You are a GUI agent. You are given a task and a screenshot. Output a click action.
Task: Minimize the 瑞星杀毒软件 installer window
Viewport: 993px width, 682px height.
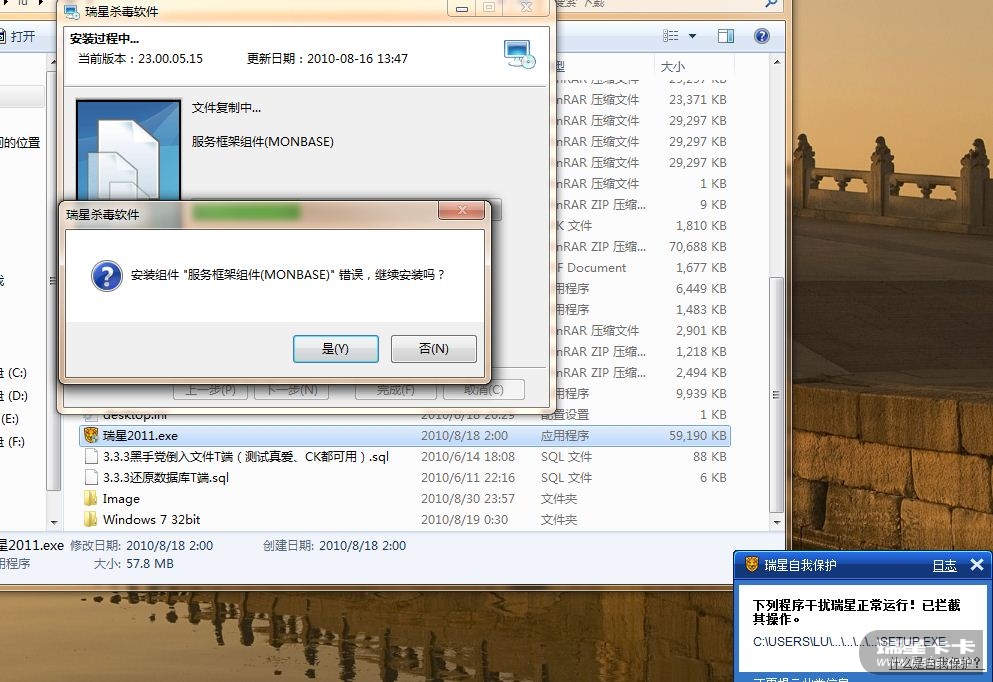pyautogui.click(x=462, y=8)
